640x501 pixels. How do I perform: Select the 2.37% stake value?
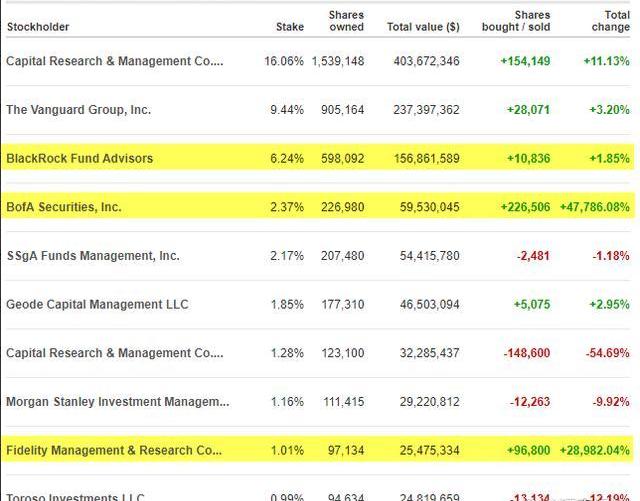pyautogui.click(x=287, y=207)
